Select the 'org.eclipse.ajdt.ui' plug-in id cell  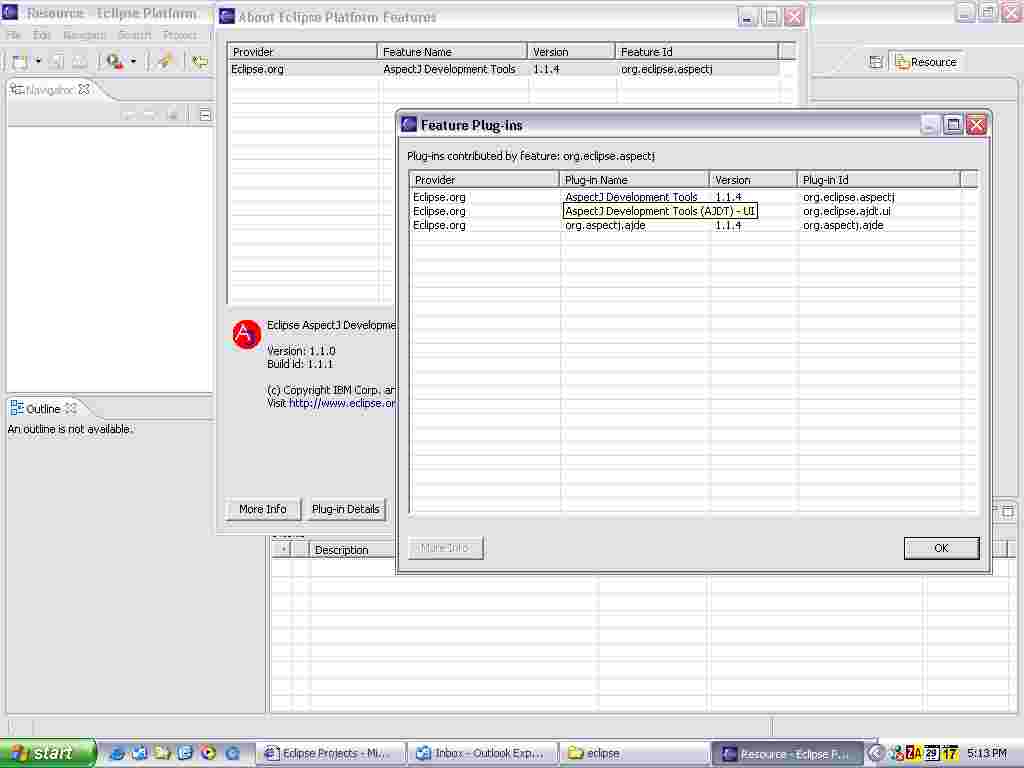click(846, 211)
